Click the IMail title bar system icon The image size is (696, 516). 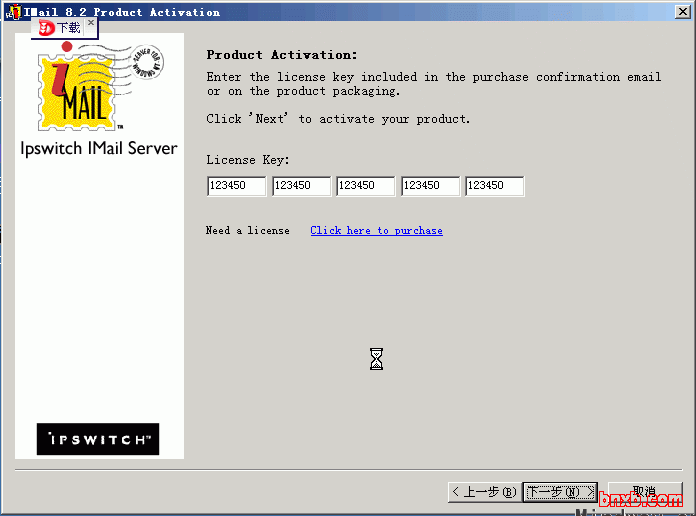[x=13, y=12]
